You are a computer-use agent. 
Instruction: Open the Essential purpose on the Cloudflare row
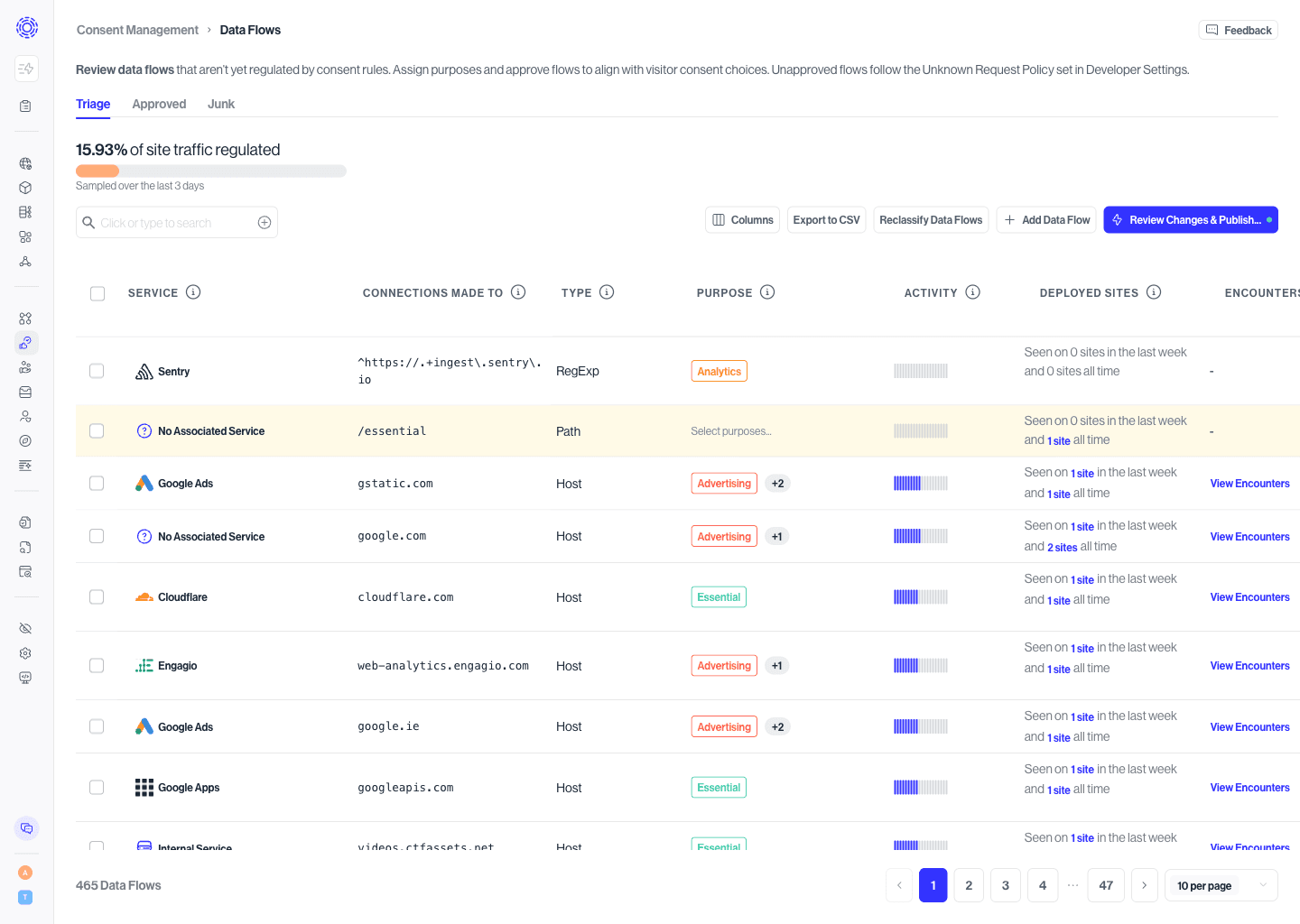pos(719,597)
